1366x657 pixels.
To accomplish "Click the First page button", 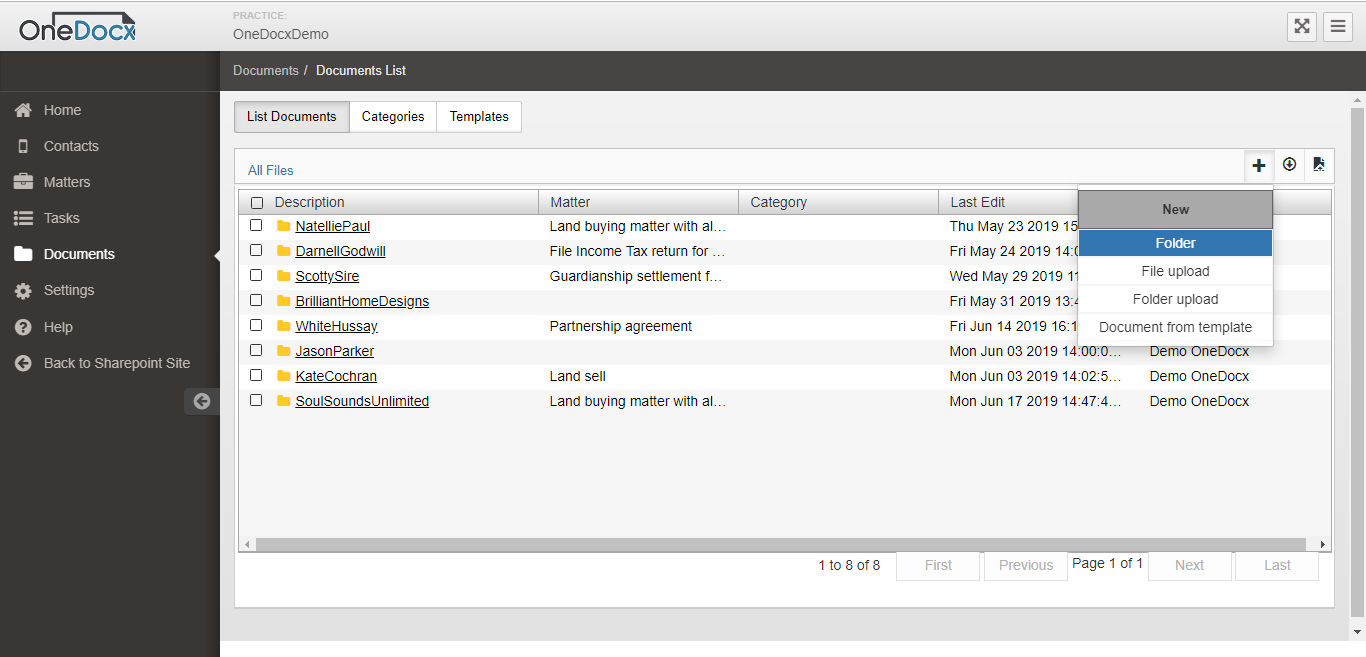I will click(x=938, y=565).
